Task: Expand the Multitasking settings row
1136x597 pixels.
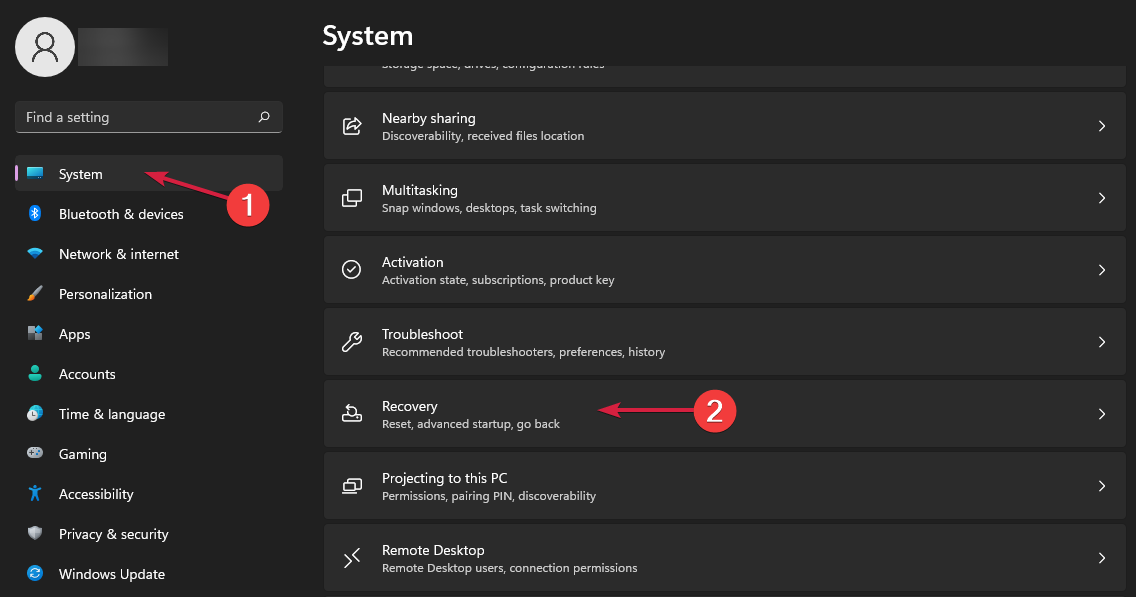Action: 700,197
